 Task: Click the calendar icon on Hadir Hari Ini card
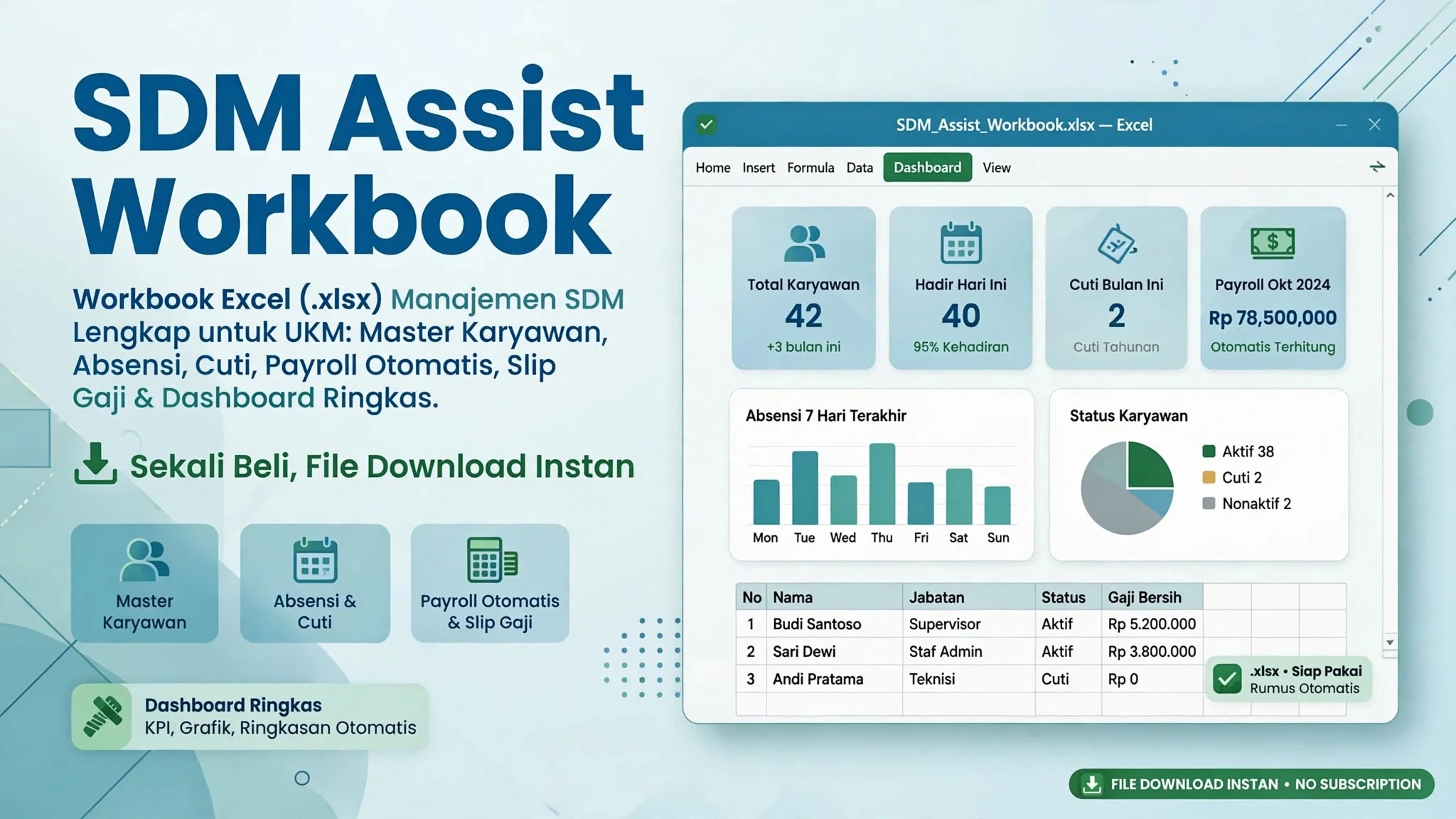(x=961, y=242)
